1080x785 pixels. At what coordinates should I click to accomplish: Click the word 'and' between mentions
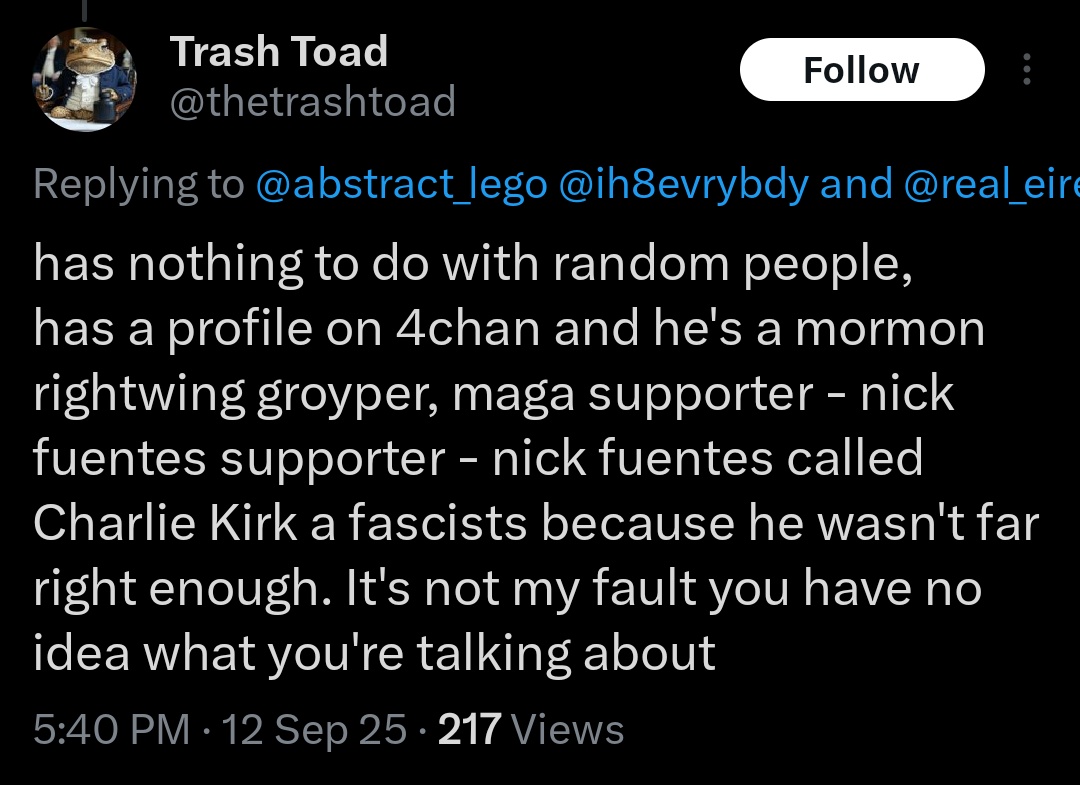(856, 185)
